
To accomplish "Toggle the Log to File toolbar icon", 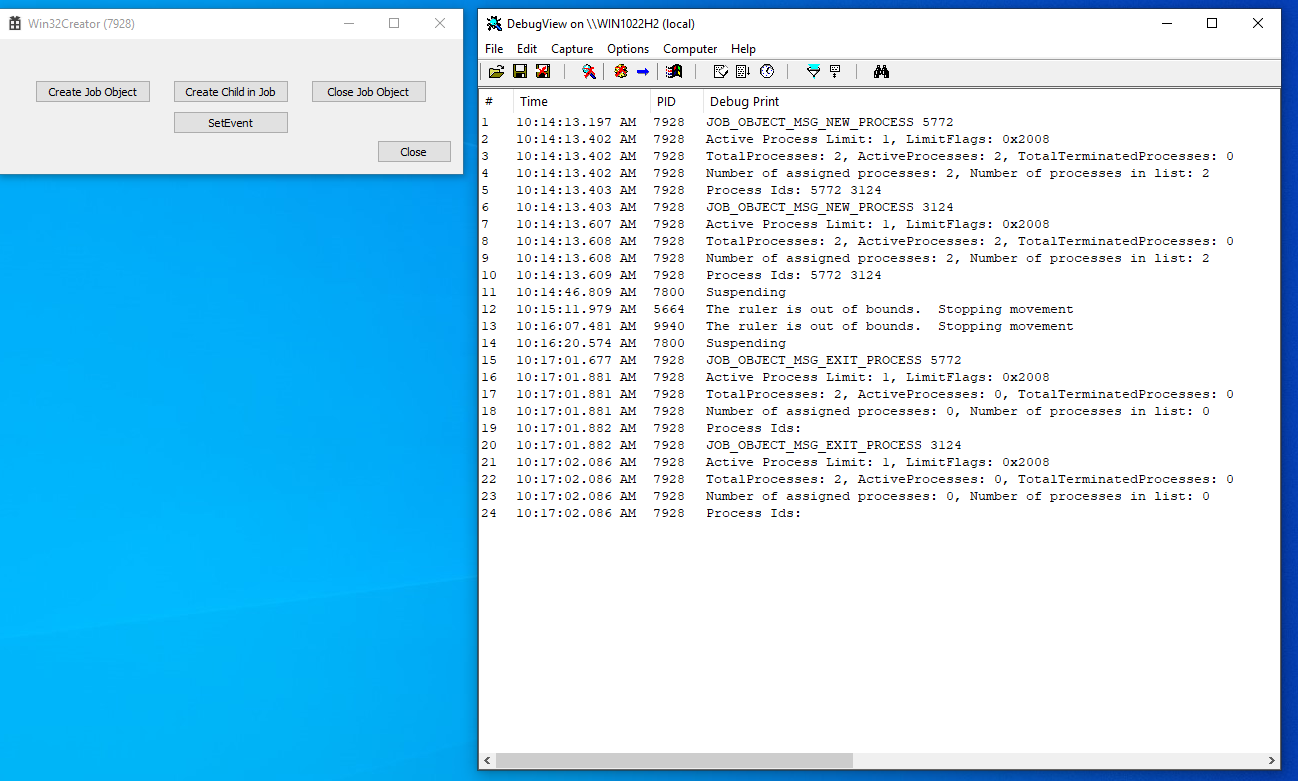I will tap(543, 72).
